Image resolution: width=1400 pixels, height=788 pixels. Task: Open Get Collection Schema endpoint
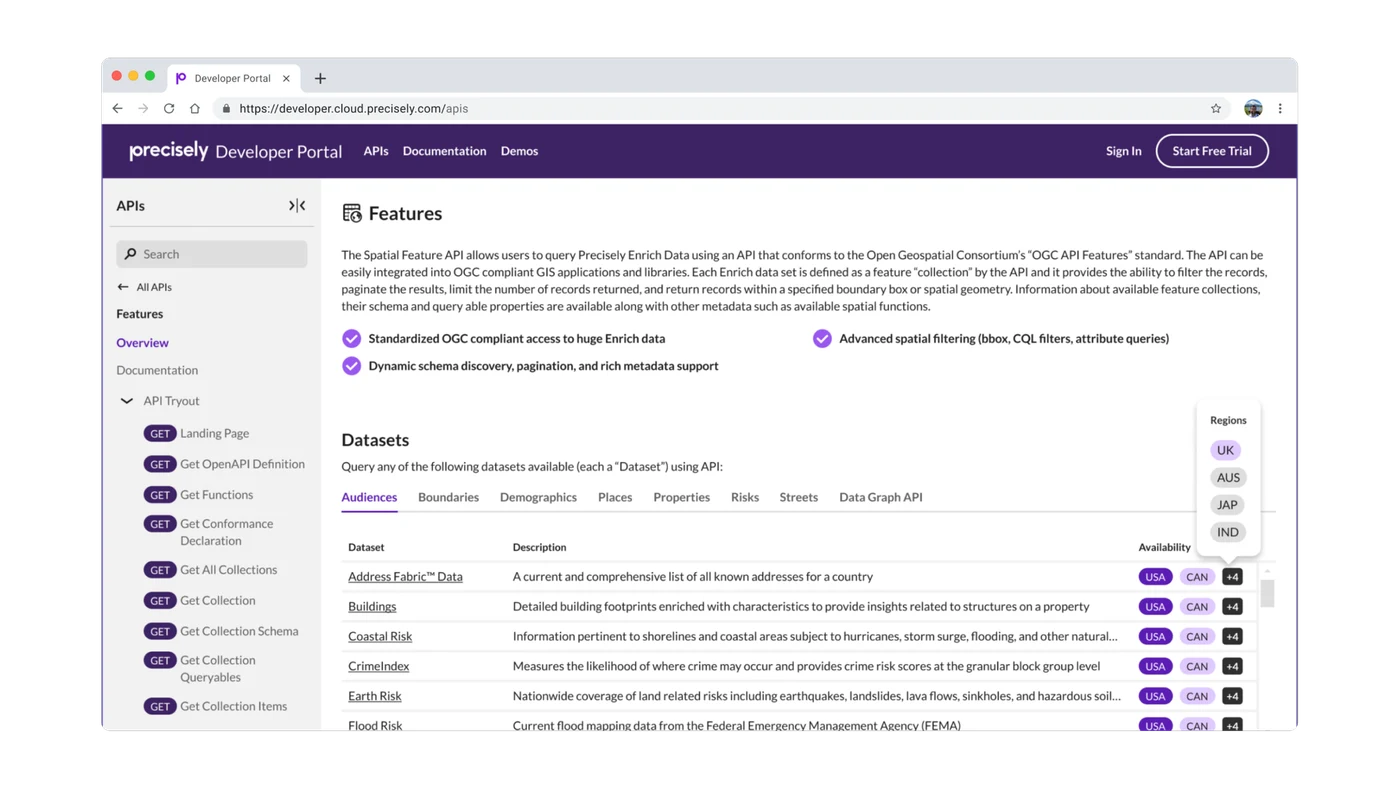[239, 631]
